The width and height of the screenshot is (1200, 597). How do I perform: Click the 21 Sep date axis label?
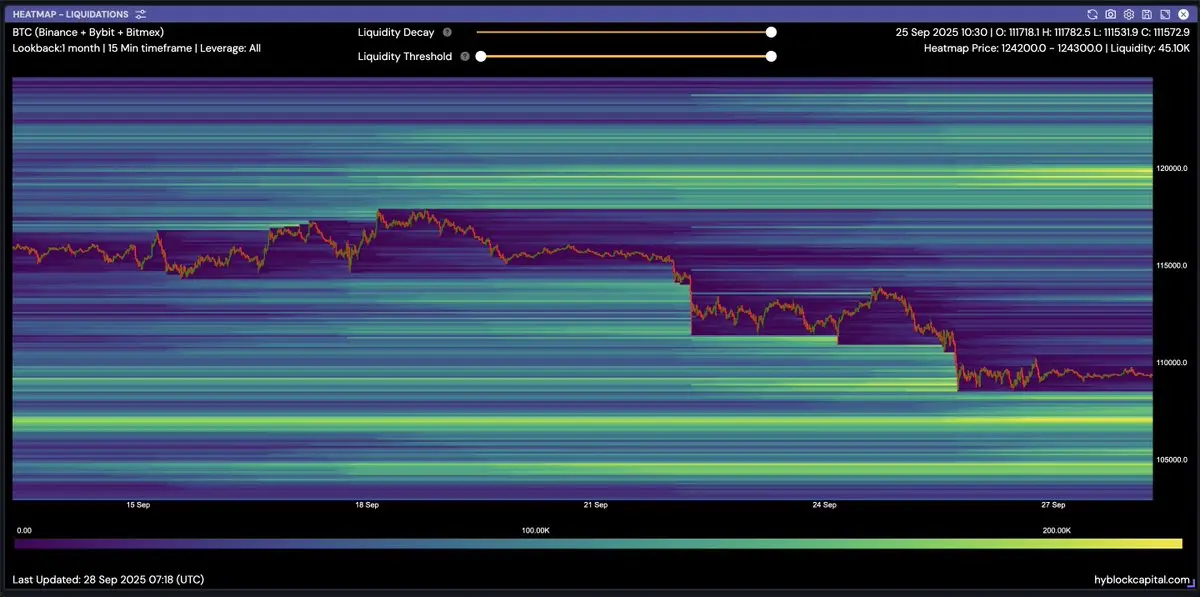coord(595,505)
